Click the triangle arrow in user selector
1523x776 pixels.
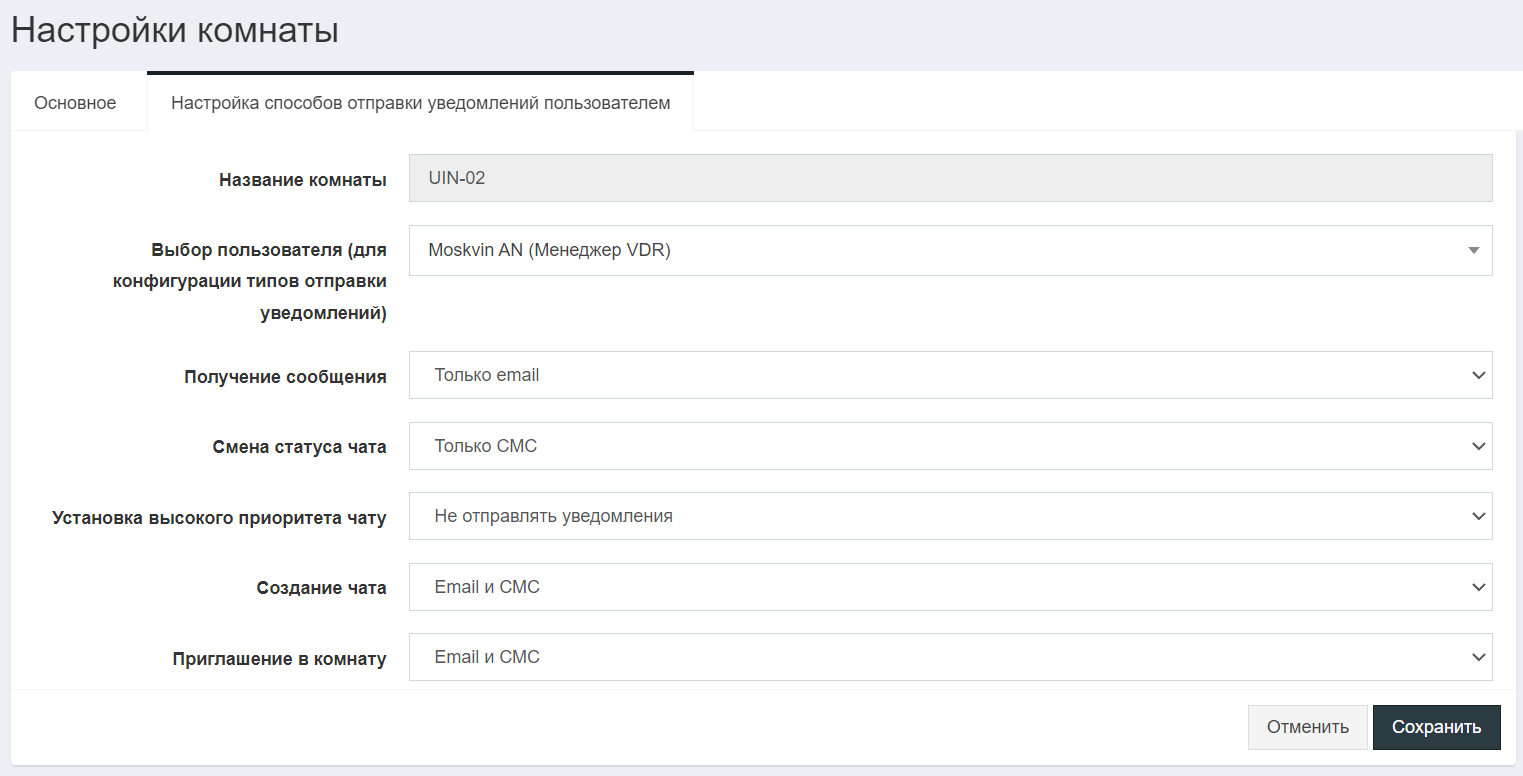[x=1473, y=251]
